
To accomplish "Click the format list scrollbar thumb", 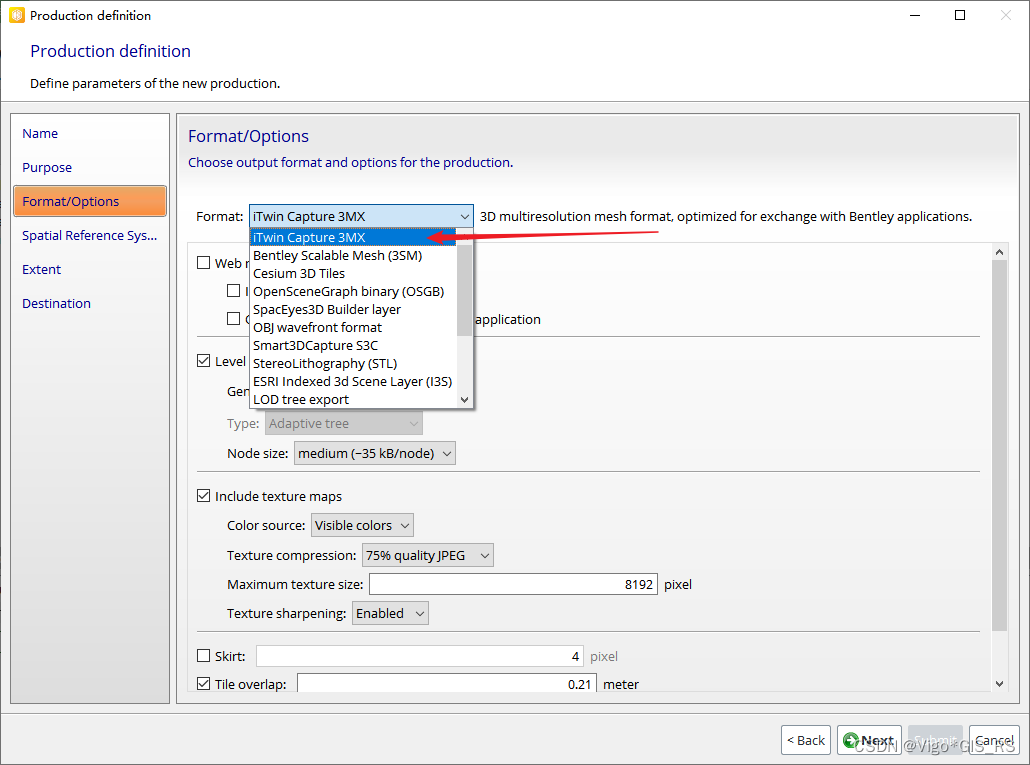I will pos(464,290).
